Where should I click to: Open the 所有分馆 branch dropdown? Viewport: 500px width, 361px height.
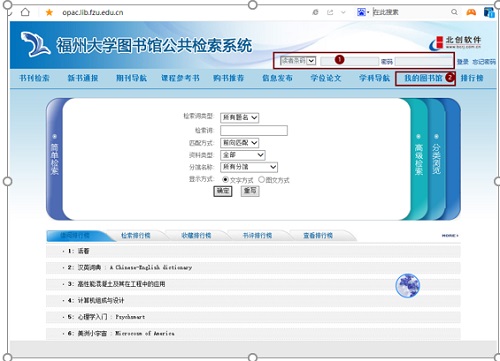tap(249, 167)
